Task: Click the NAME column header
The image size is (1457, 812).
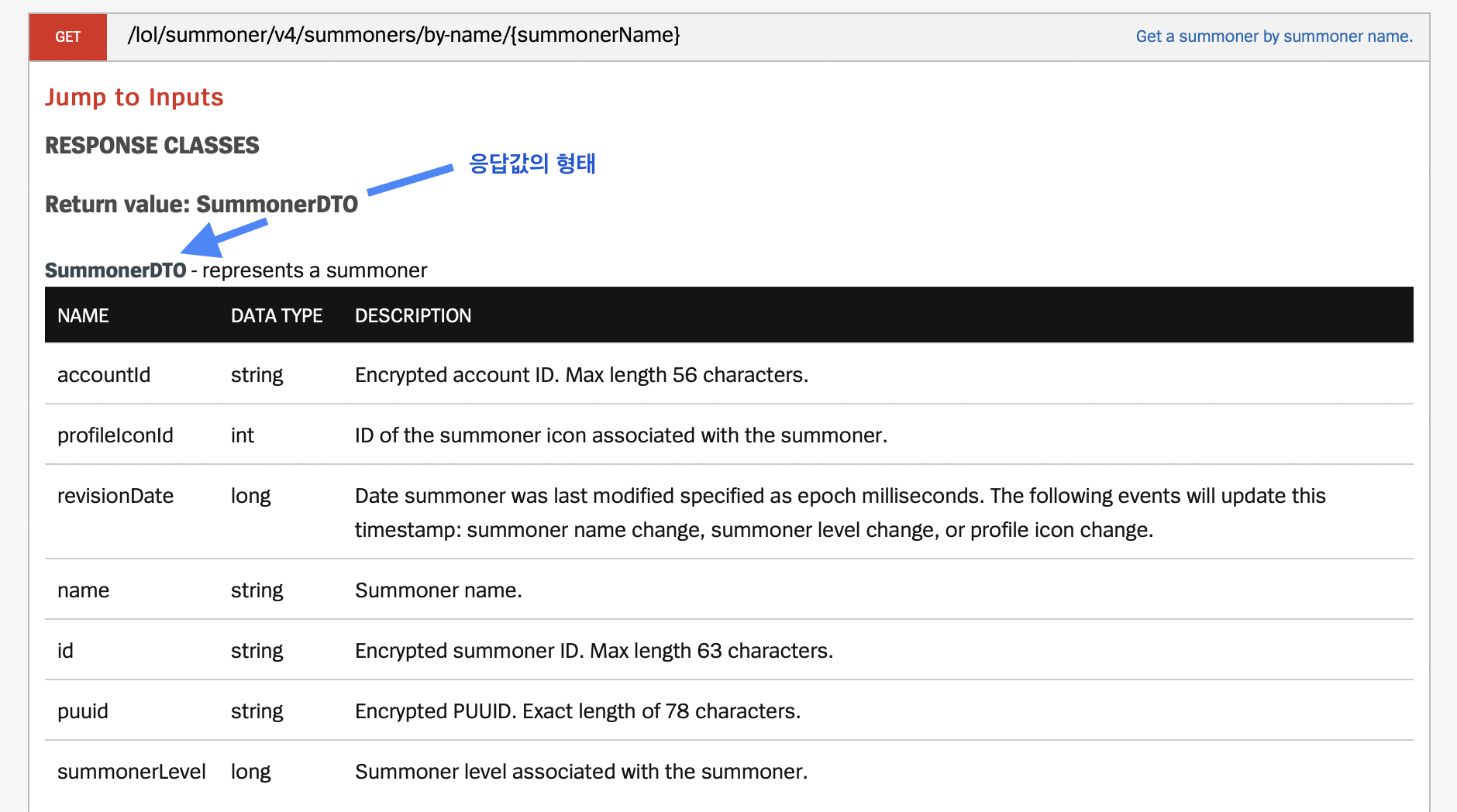Action: click(83, 315)
